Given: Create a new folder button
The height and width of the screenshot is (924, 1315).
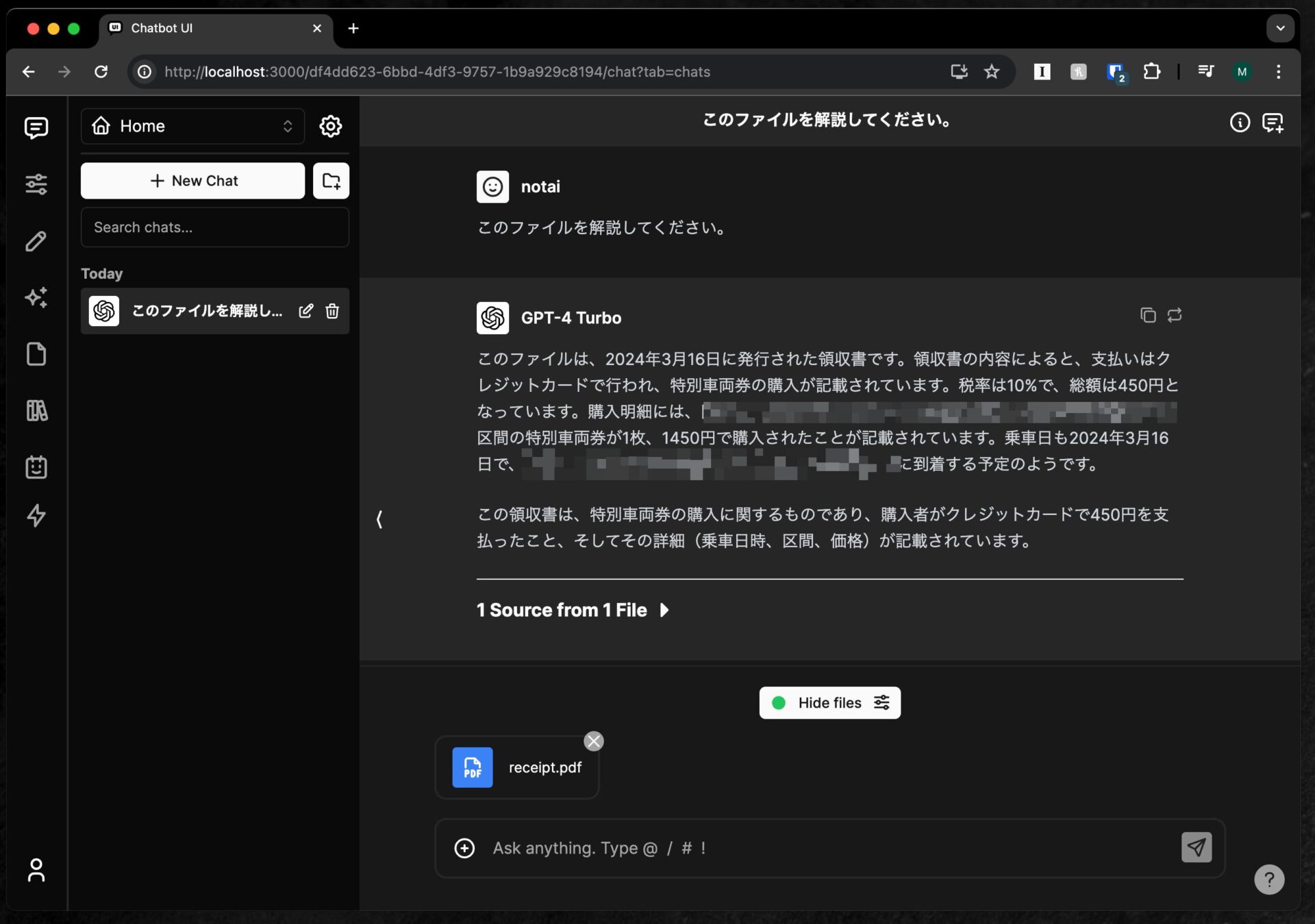Looking at the screenshot, I should (331, 181).
